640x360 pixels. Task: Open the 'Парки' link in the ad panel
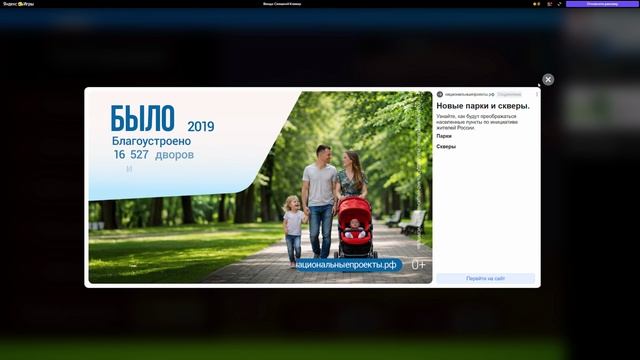click(x=444, y=136)
